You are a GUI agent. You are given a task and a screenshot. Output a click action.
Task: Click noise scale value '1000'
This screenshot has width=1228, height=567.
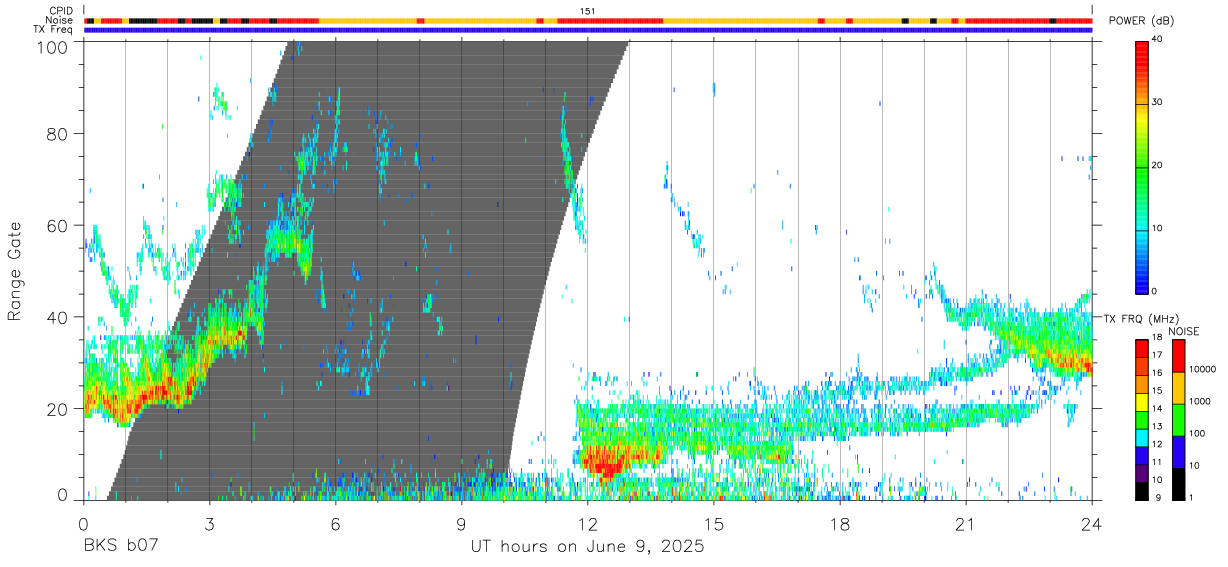tap(1199, 401)
